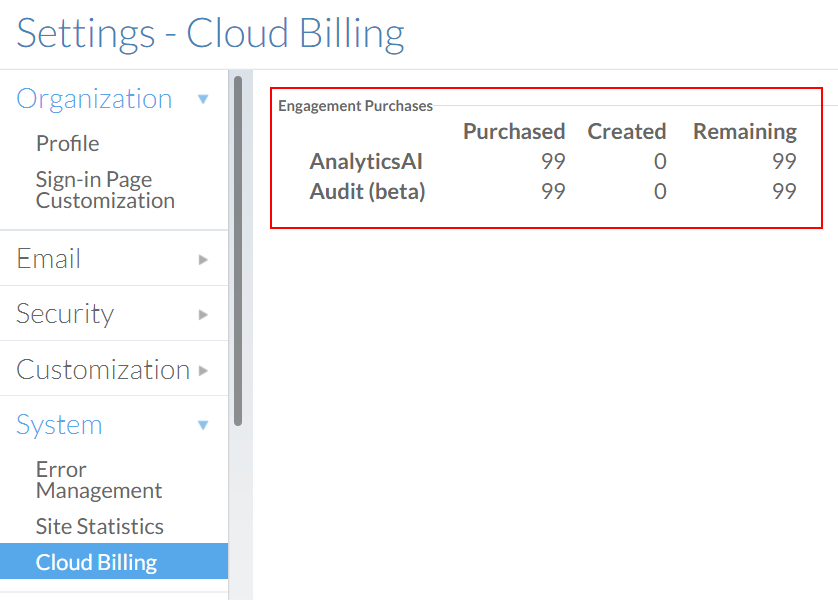
Task: Click the AnalyticsAI row label
Action: 366,161
